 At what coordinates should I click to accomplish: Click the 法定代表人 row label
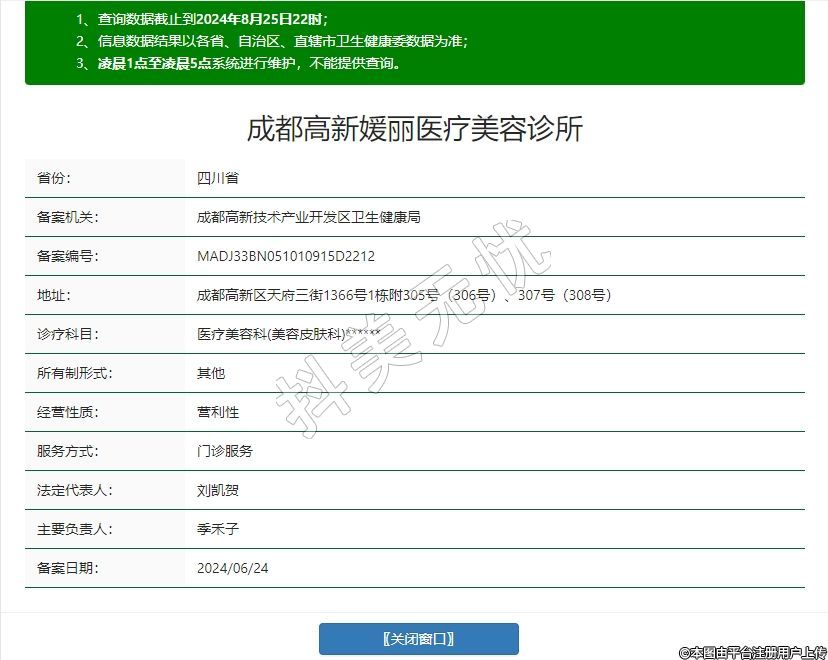75,490
